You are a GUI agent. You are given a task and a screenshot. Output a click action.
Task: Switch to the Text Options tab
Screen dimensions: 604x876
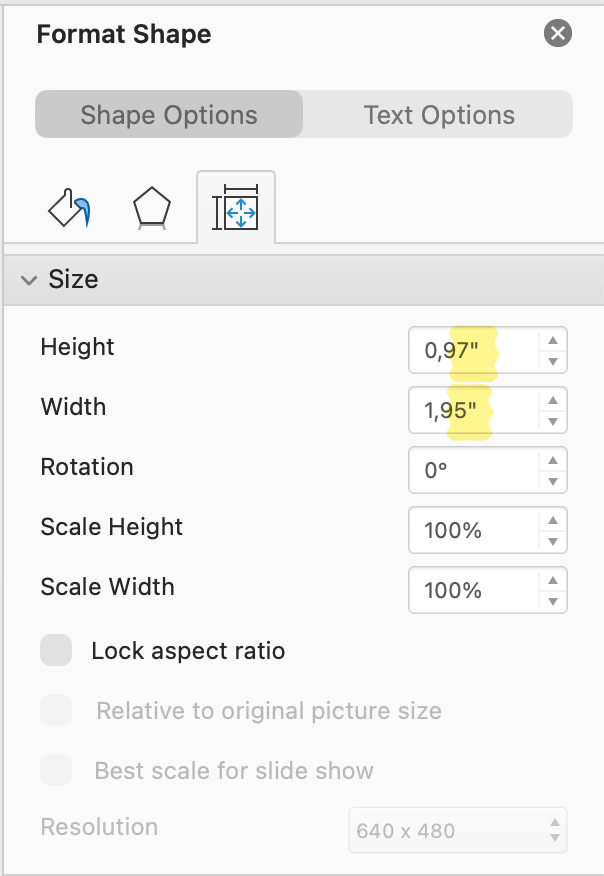pos(439,115)
